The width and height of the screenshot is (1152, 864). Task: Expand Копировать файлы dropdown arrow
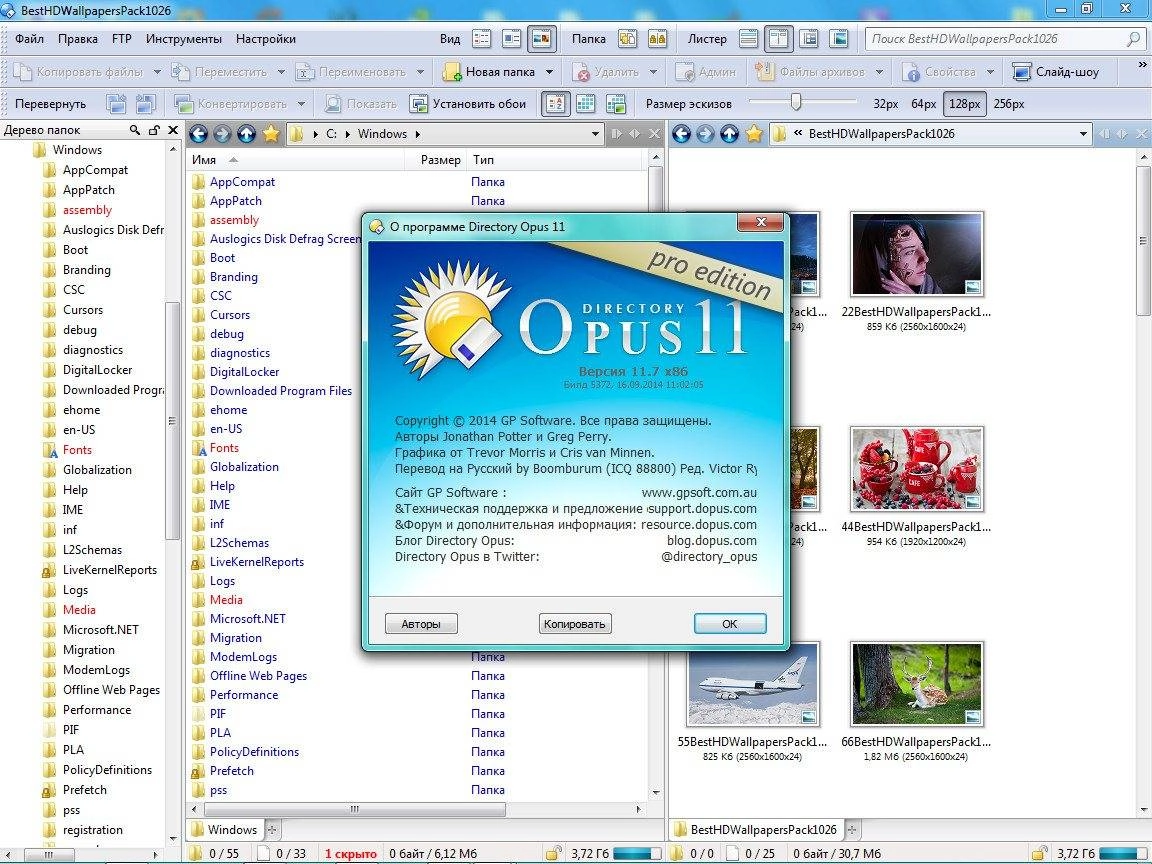[x=156, y=72]
